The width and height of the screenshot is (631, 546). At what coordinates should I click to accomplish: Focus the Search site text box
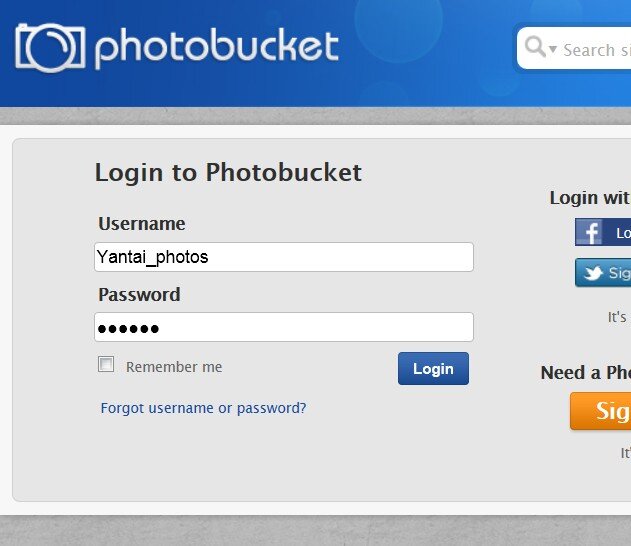[596, 50]
